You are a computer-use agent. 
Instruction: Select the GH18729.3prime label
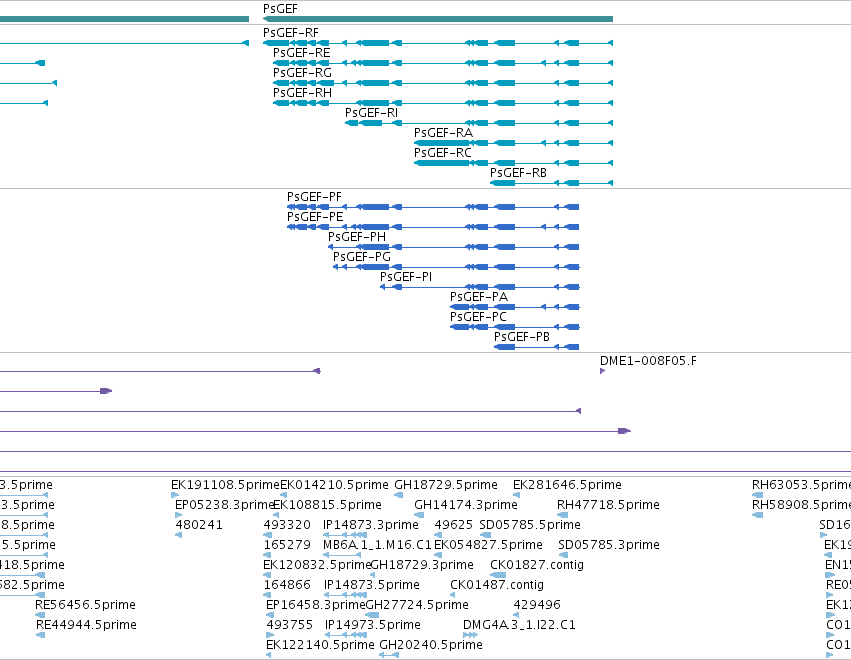[x=422, y=565]
